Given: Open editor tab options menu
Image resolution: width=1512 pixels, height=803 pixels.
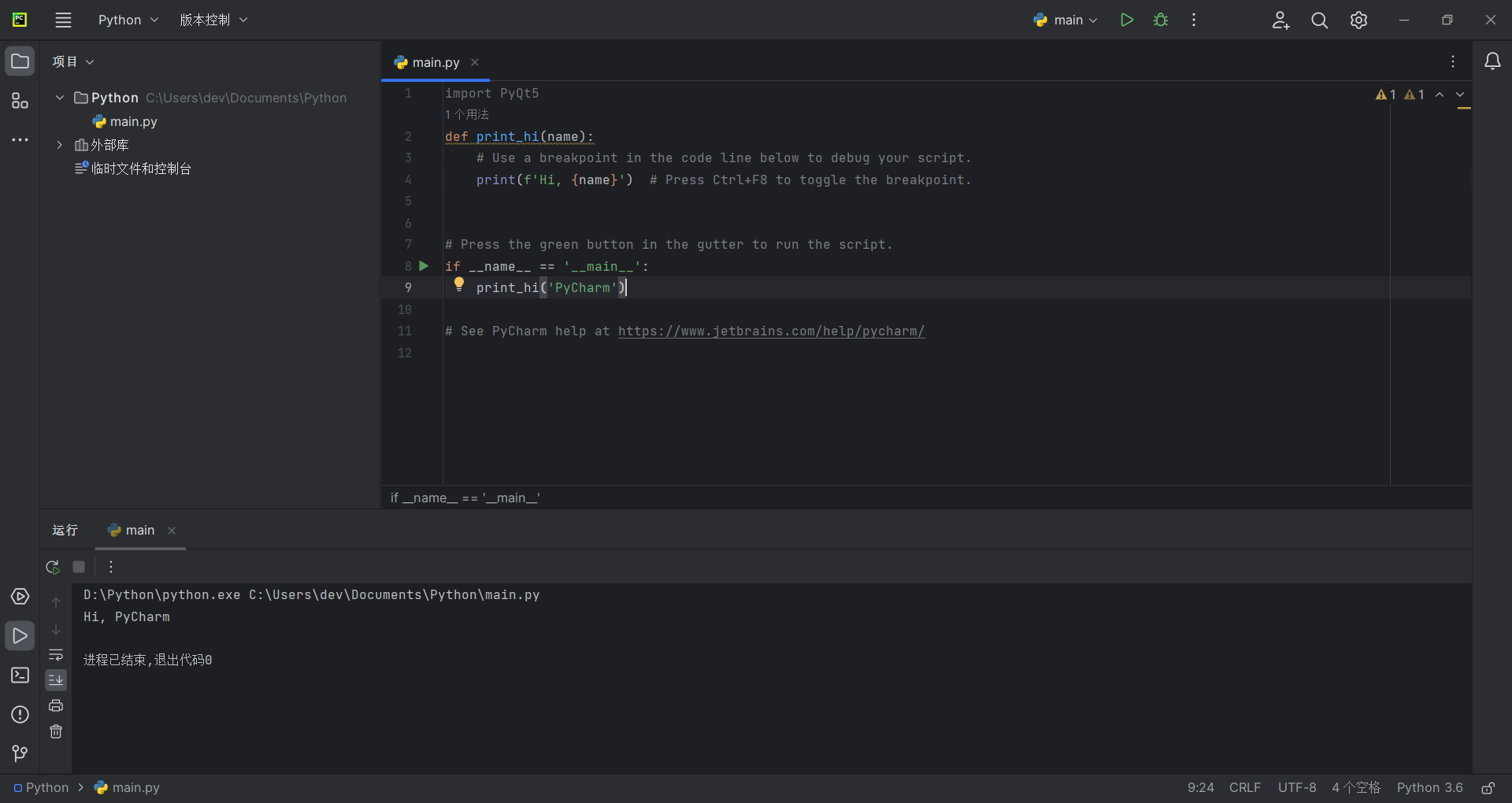Looking at the screenshot, I should (x=1453, y=61).
